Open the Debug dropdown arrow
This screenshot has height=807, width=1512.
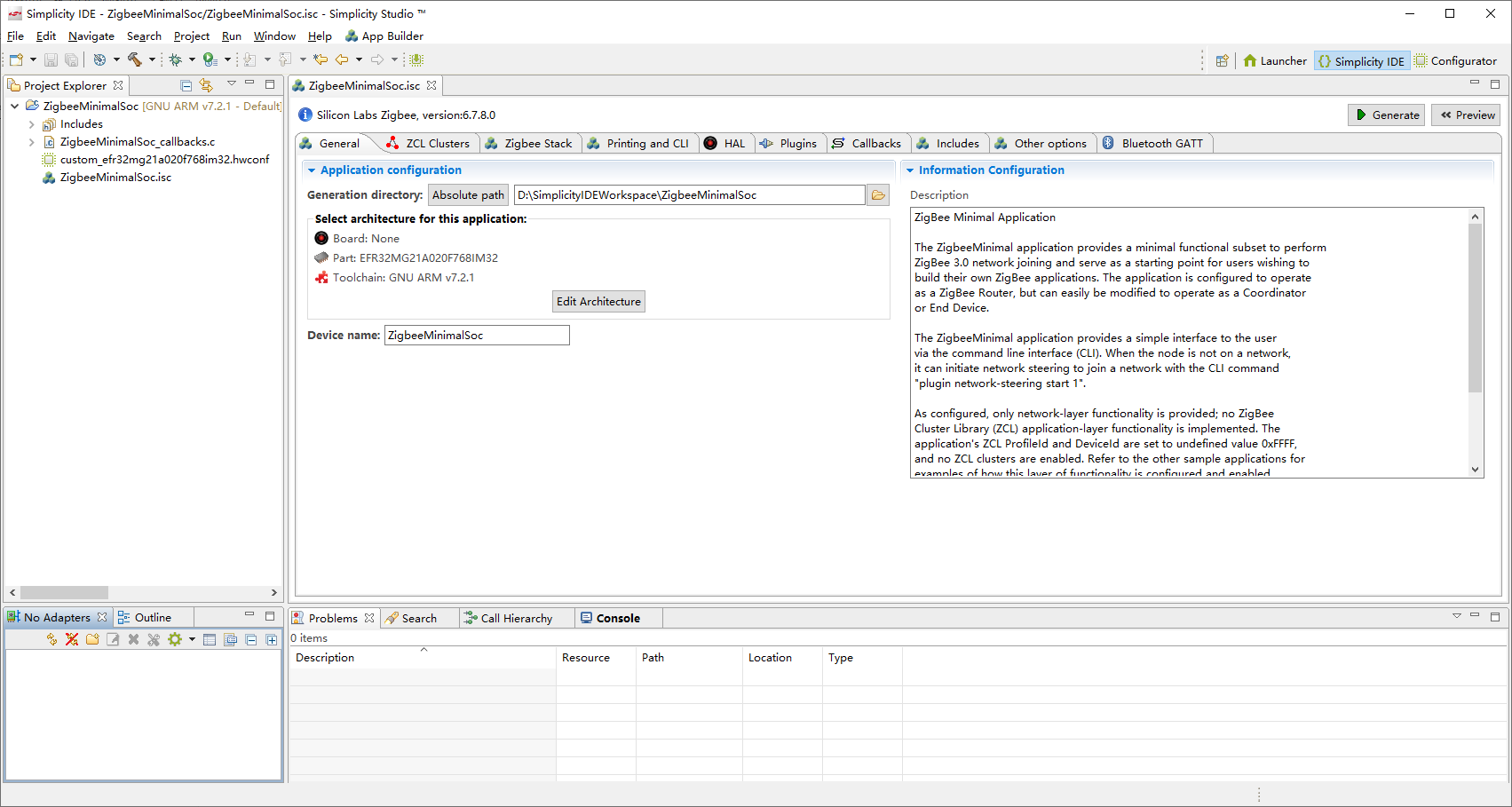[192, 59]
